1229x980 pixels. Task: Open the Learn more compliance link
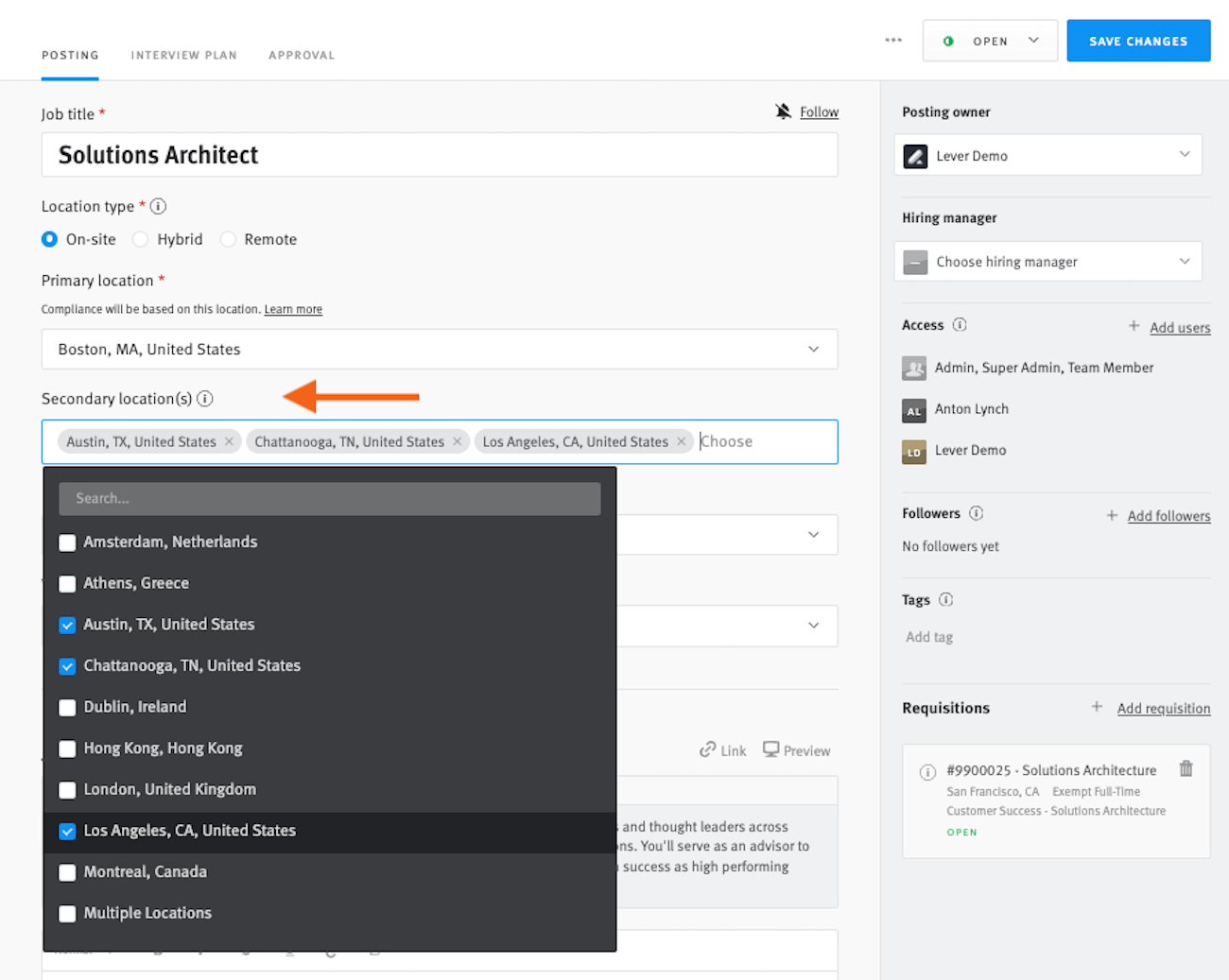pyautogui.click(x=293, y=309)
